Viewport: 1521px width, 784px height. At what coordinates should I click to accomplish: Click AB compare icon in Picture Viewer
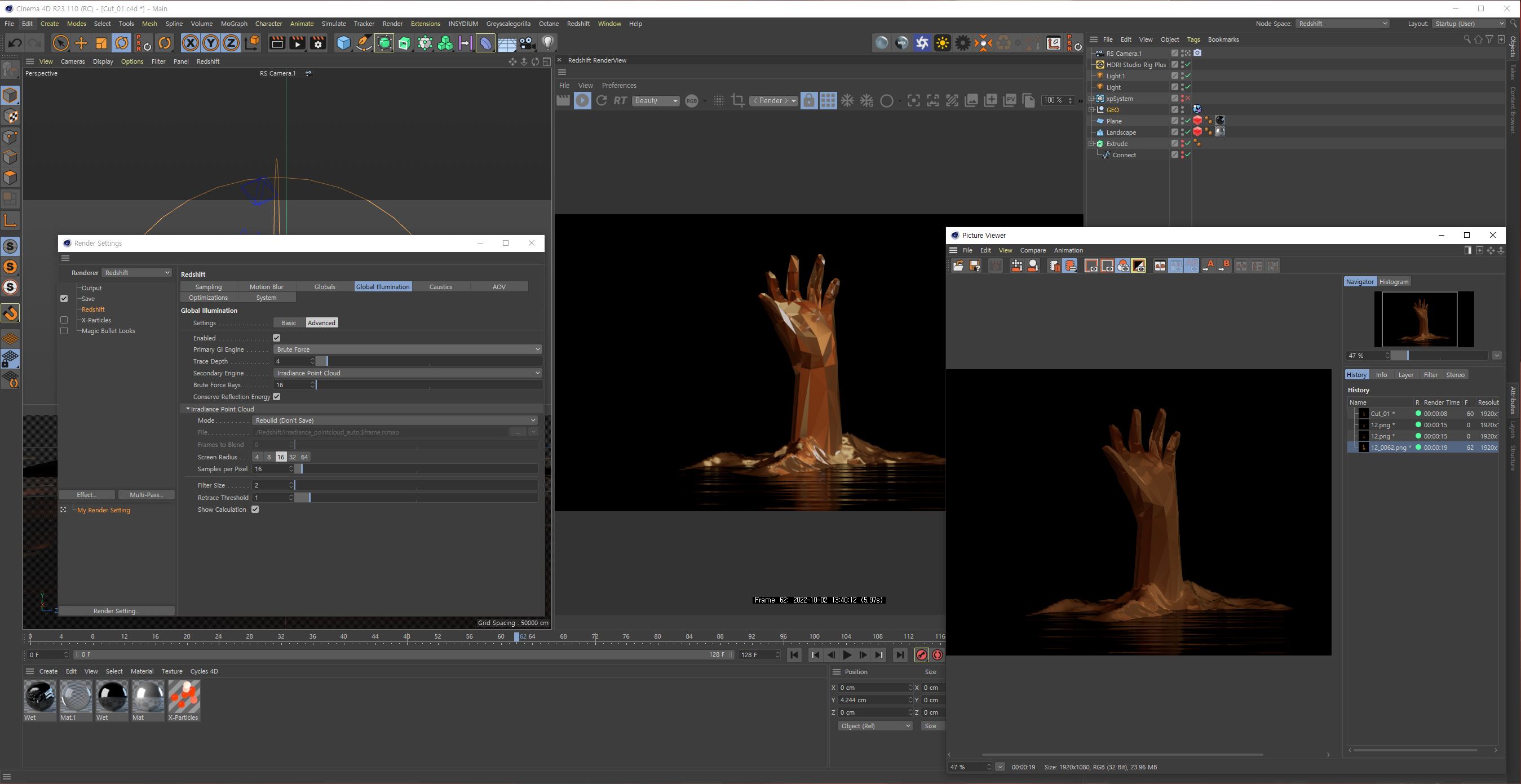1160,266
